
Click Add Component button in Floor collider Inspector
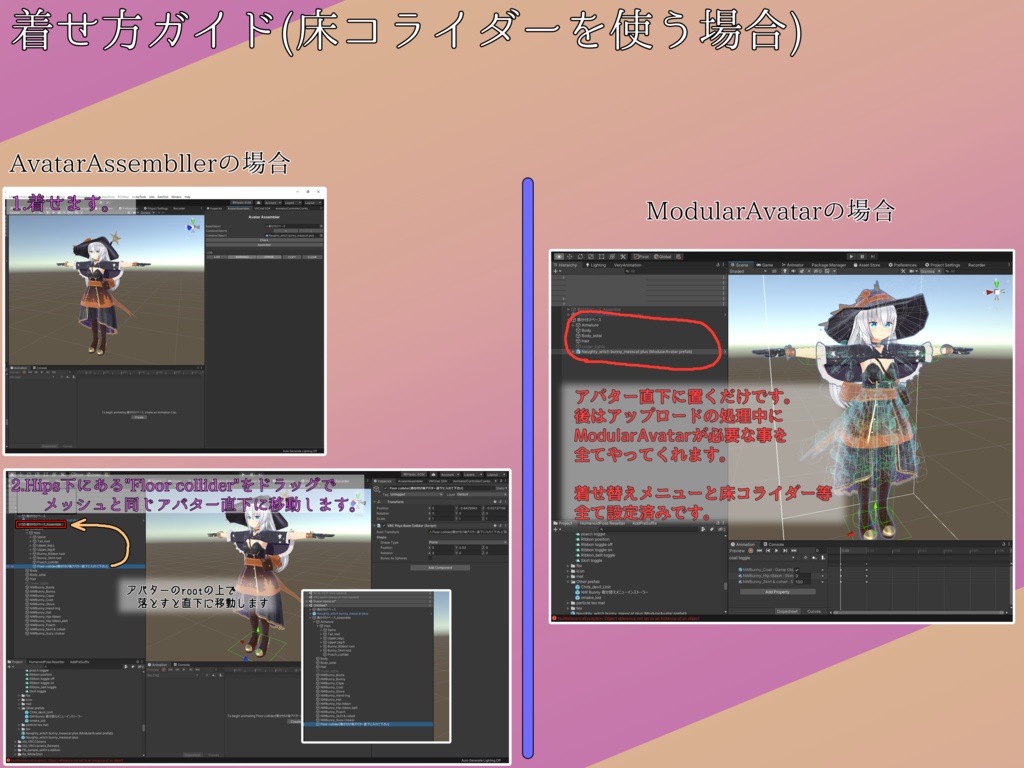(440, 568)
